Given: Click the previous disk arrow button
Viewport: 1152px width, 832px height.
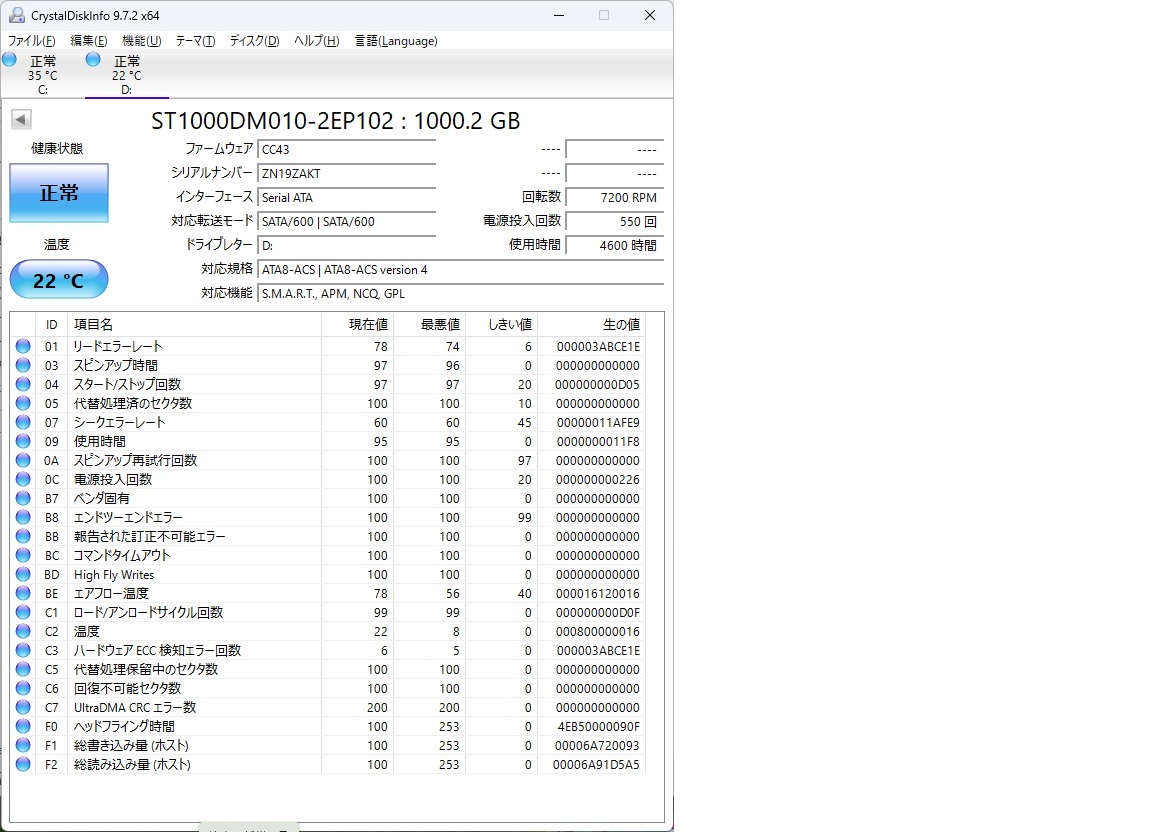Looking at the screenshot, I should [21, 119].
